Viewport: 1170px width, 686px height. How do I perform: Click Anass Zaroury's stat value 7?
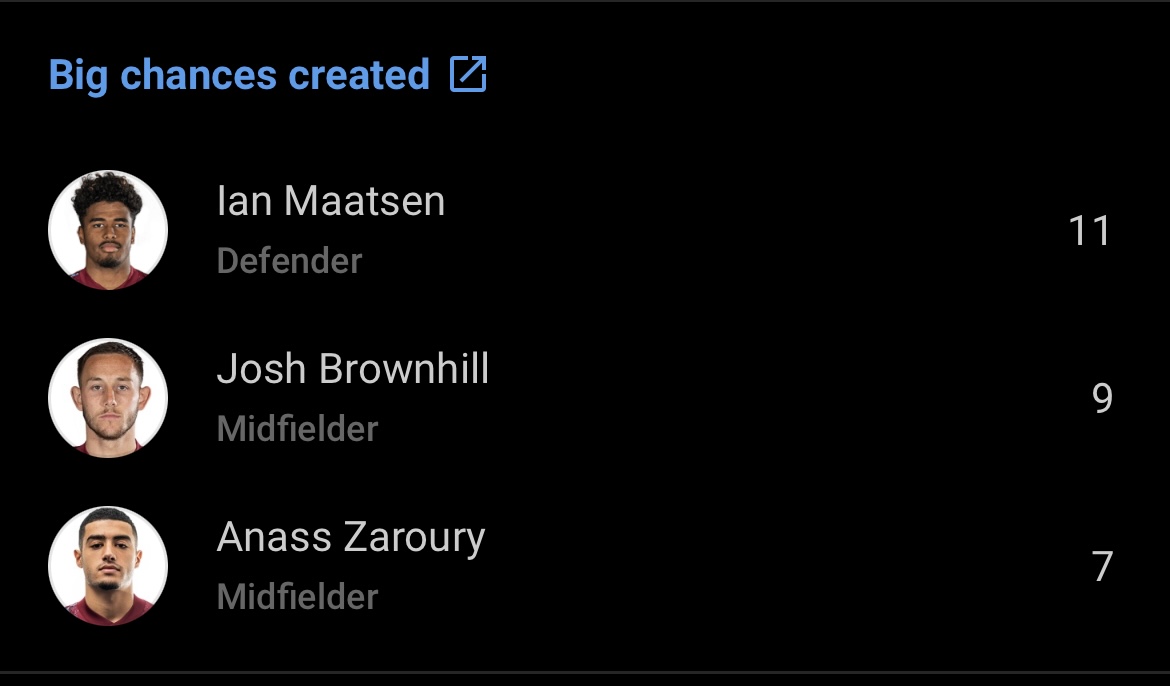1101,567
